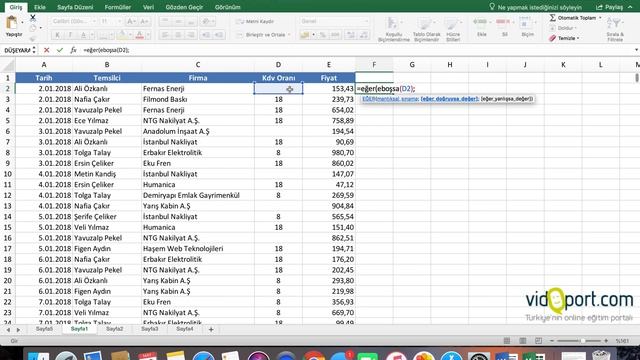Click the EĞER link in the function tooltip

coord(369,99)
